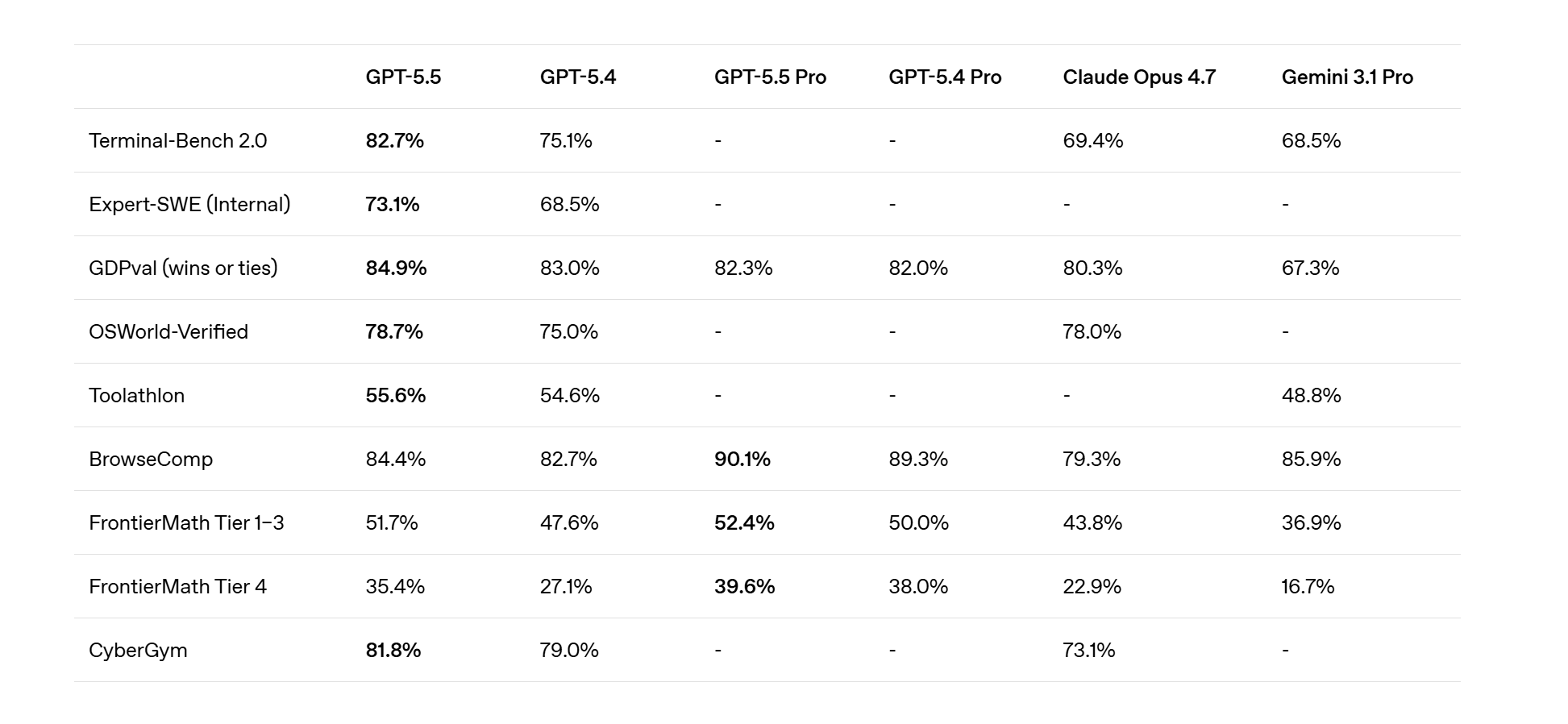The image size is (1568, 724).
Task: Click the Gemini 3.1 Pro header
Action: coord(1347,77)
